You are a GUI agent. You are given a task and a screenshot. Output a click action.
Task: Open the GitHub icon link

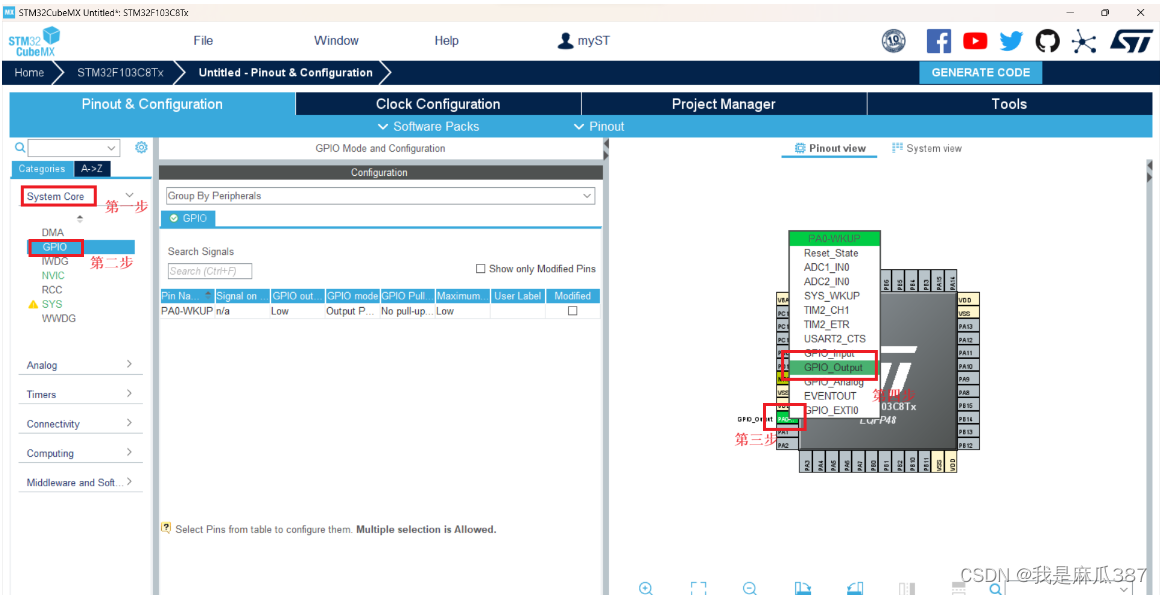[1047, 41]
